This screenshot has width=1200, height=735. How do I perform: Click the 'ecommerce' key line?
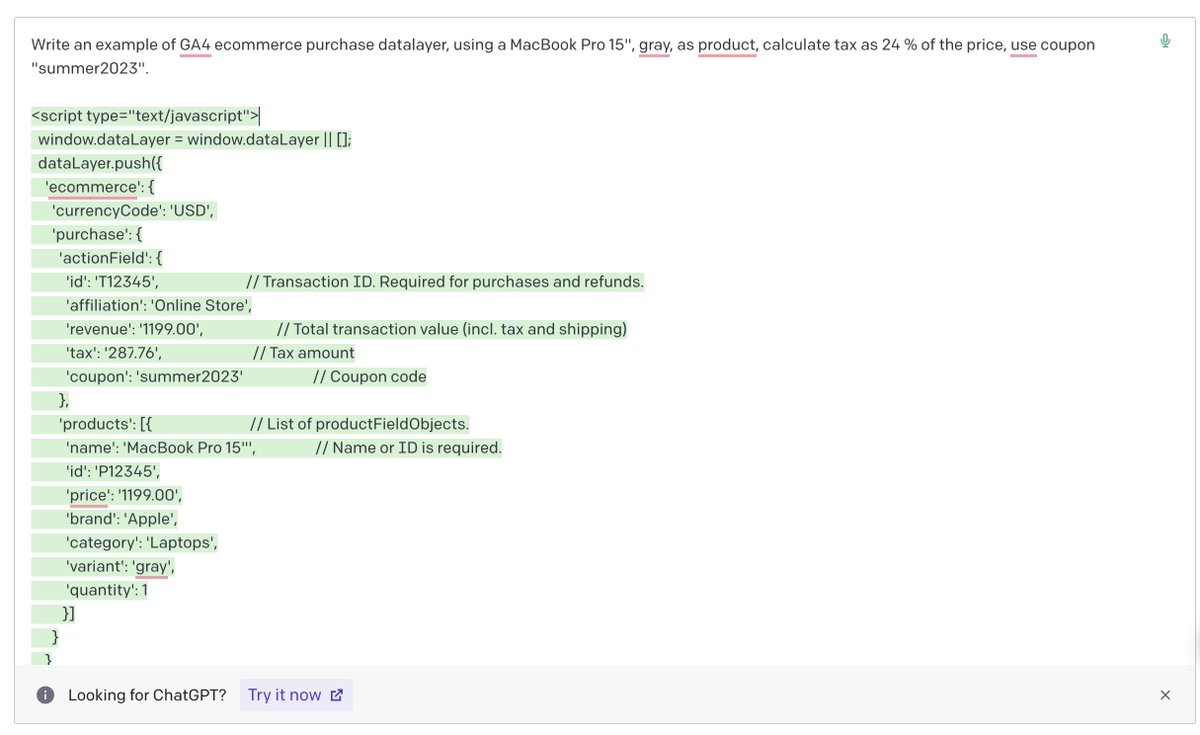pos(100,187)
